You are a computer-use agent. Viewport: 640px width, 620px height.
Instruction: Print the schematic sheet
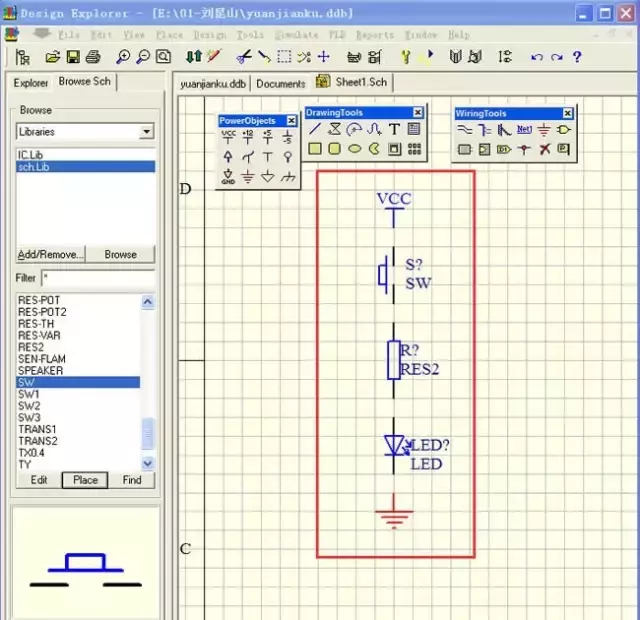click(x=93, y=57)
